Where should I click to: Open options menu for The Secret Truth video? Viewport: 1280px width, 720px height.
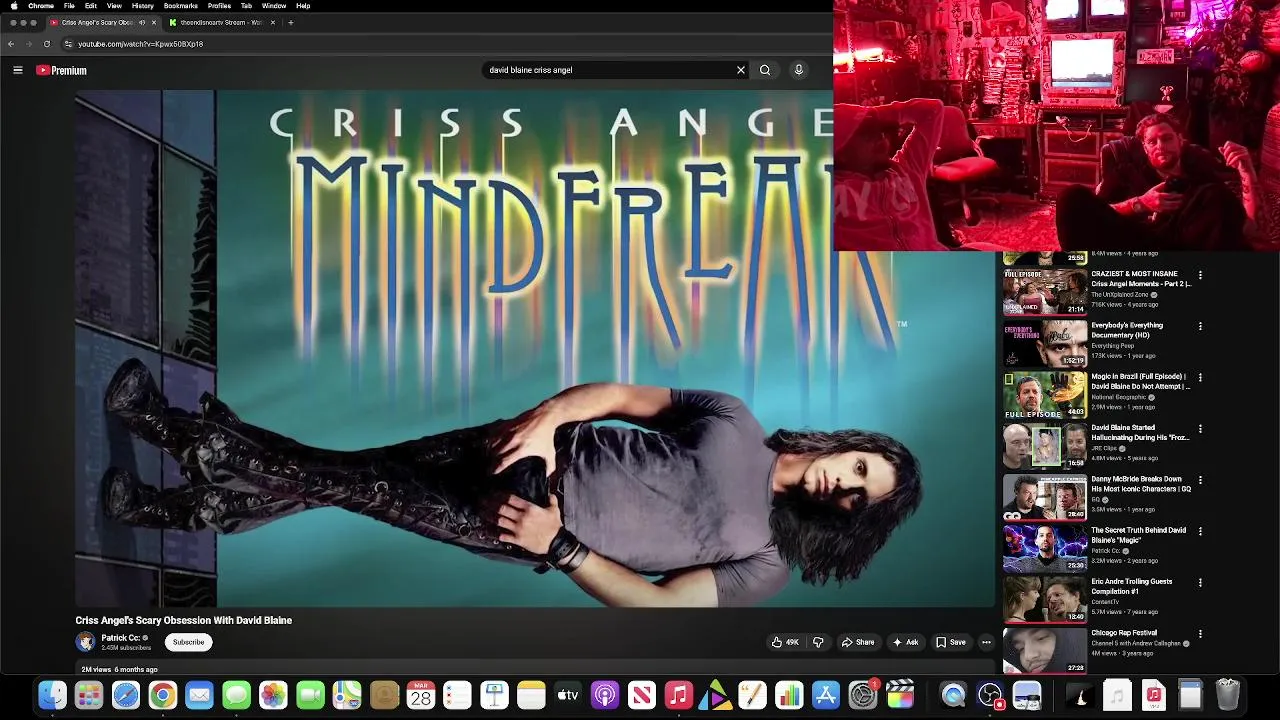(x=1200, y=531)
